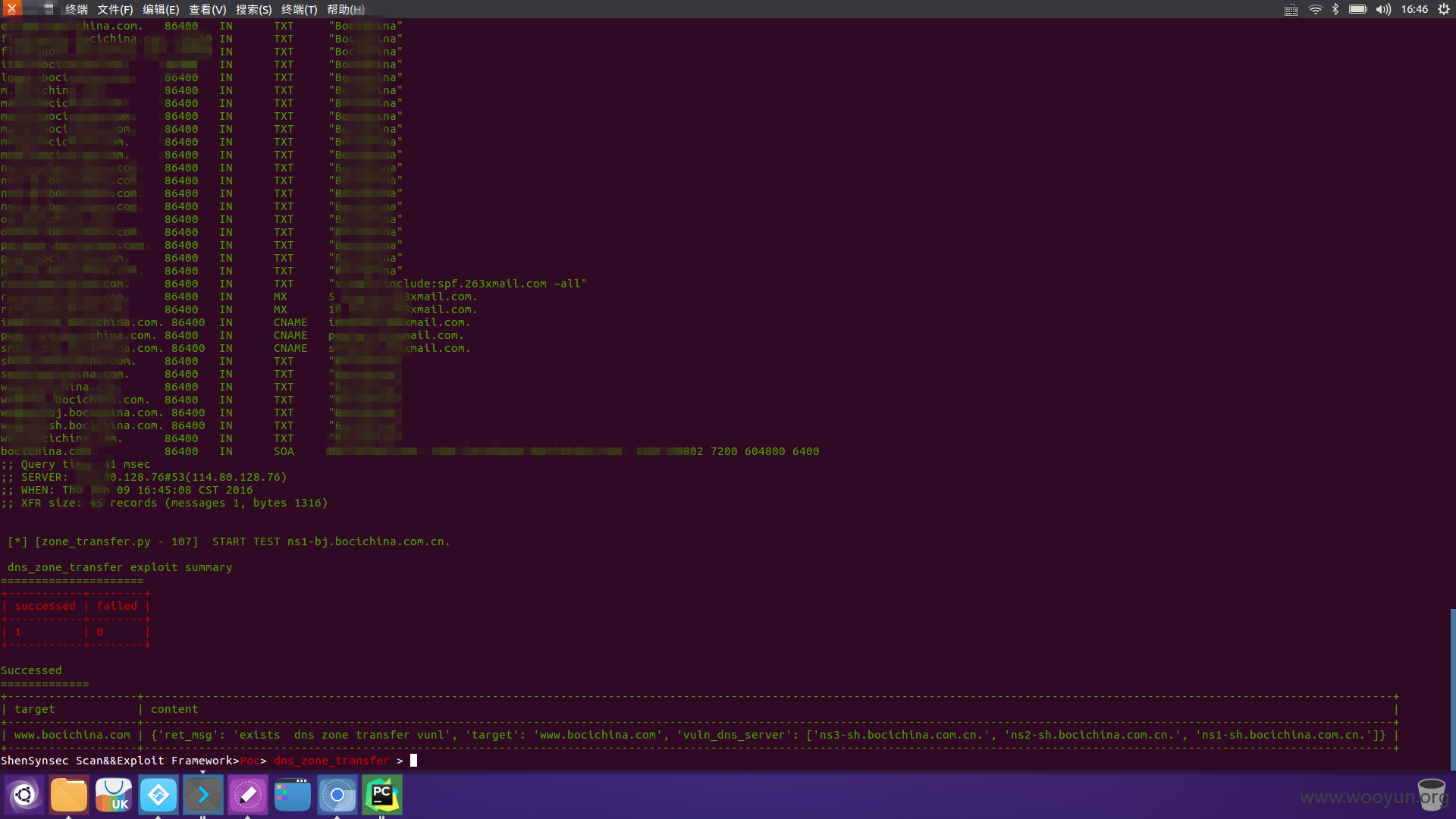Open the 帮助(H) menu
1456x819 pixels.
[346, 9]
